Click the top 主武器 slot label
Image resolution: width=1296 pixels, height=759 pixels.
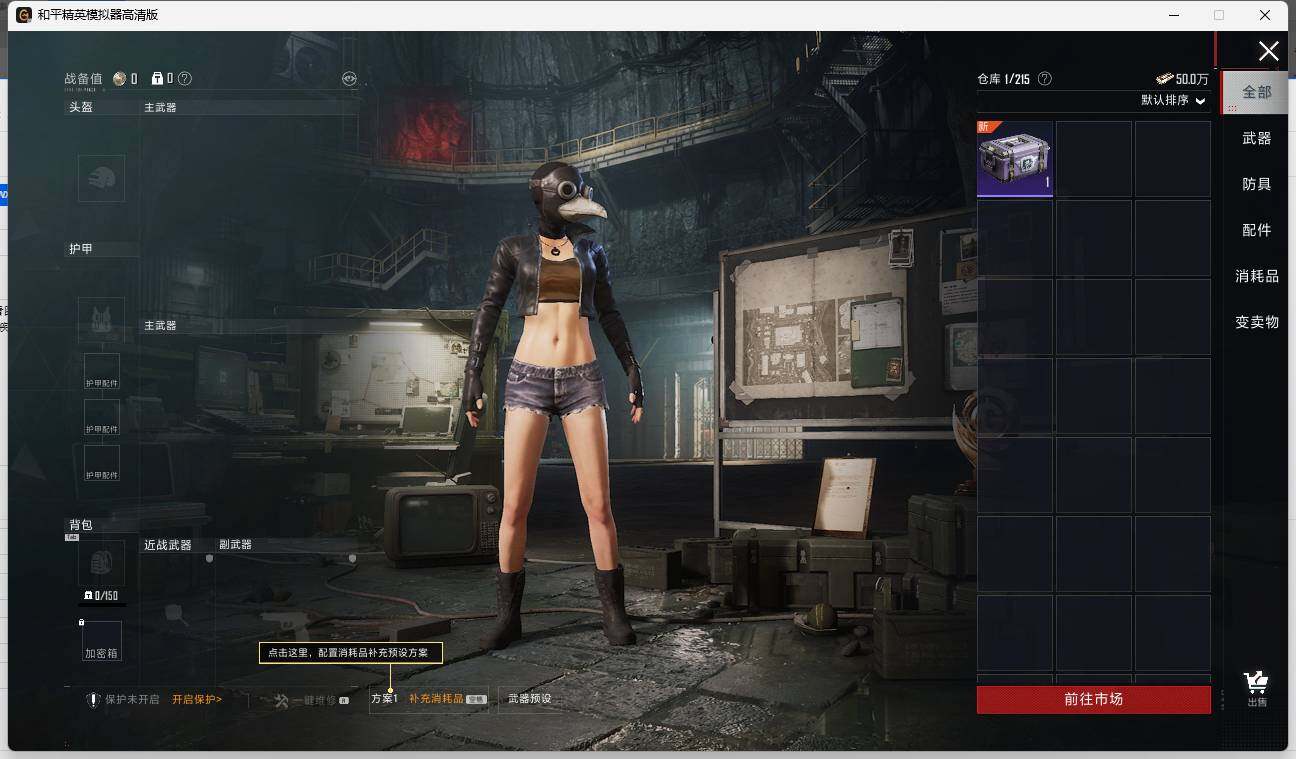click(x=160, y=107)
